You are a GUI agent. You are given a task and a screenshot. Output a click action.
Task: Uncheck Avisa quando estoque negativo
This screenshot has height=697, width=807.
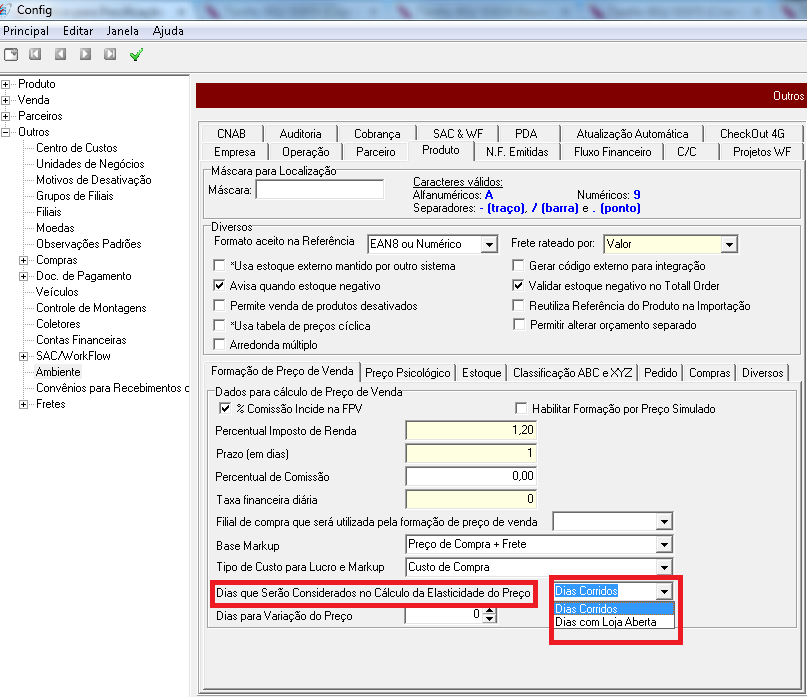(x=220, y=285)
